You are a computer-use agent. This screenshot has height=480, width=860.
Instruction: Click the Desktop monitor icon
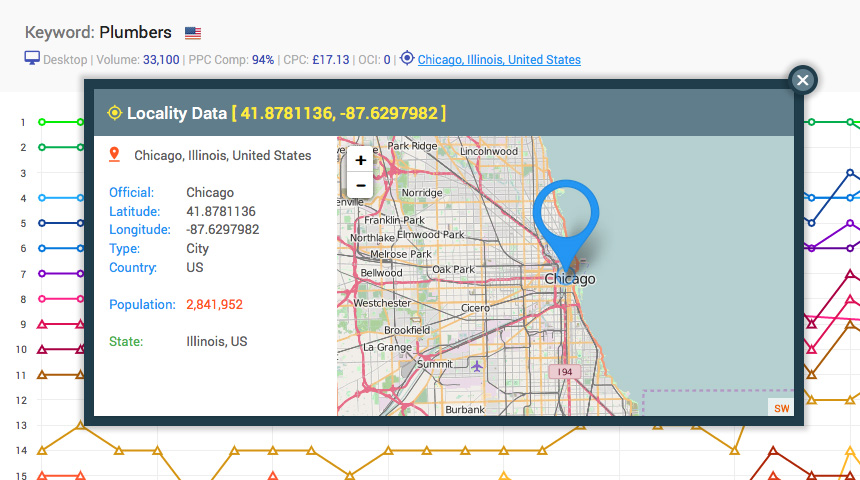(32, 59)
